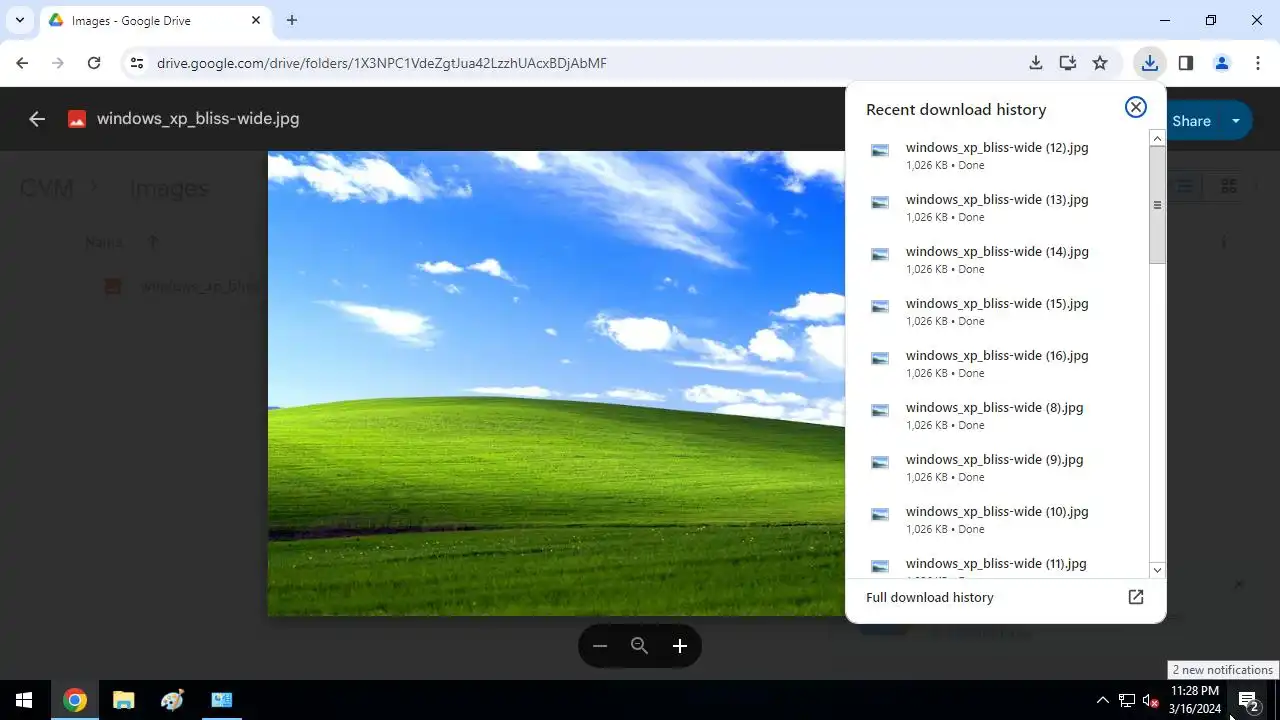Open the Chrome profile avatar
The width and height of the screenshot is (1280, 720).
pos(1222,63)
